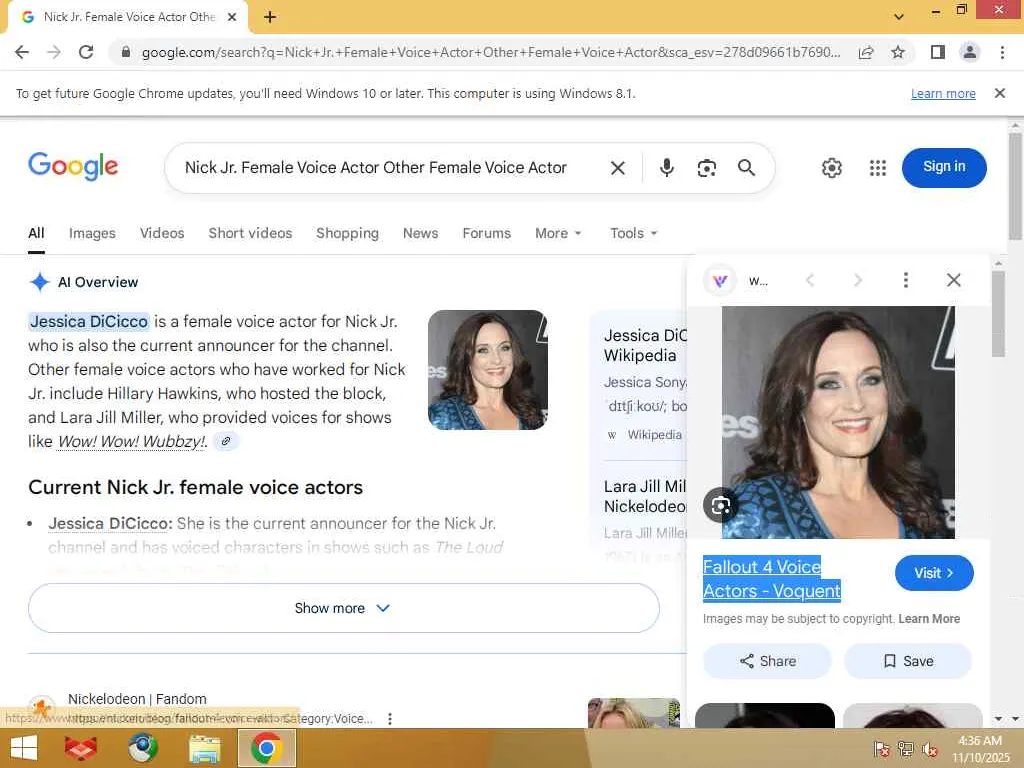
Task: Click main page vertical scrollbar thumb
Action: (1016, 187)
